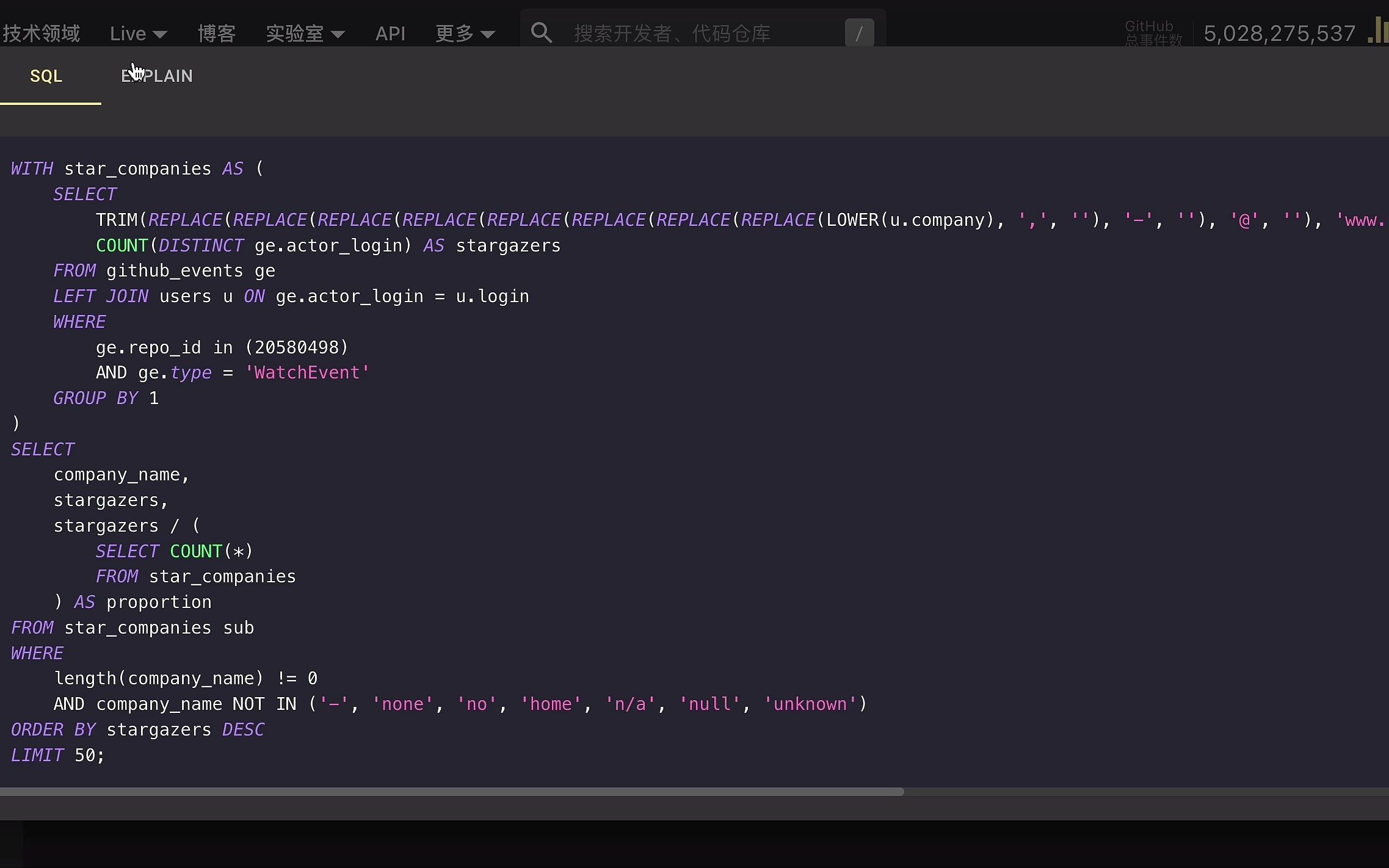The image size is (1389, 868).
Task: Open the API nav link
Action: (390, 33)
